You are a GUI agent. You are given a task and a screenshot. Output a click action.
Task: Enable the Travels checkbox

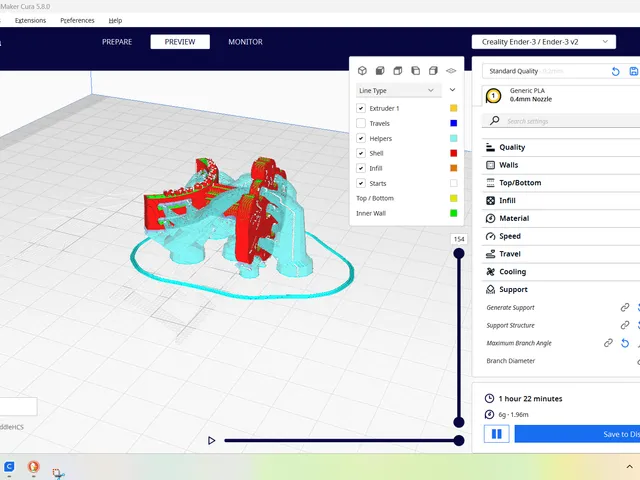point(361,123)
